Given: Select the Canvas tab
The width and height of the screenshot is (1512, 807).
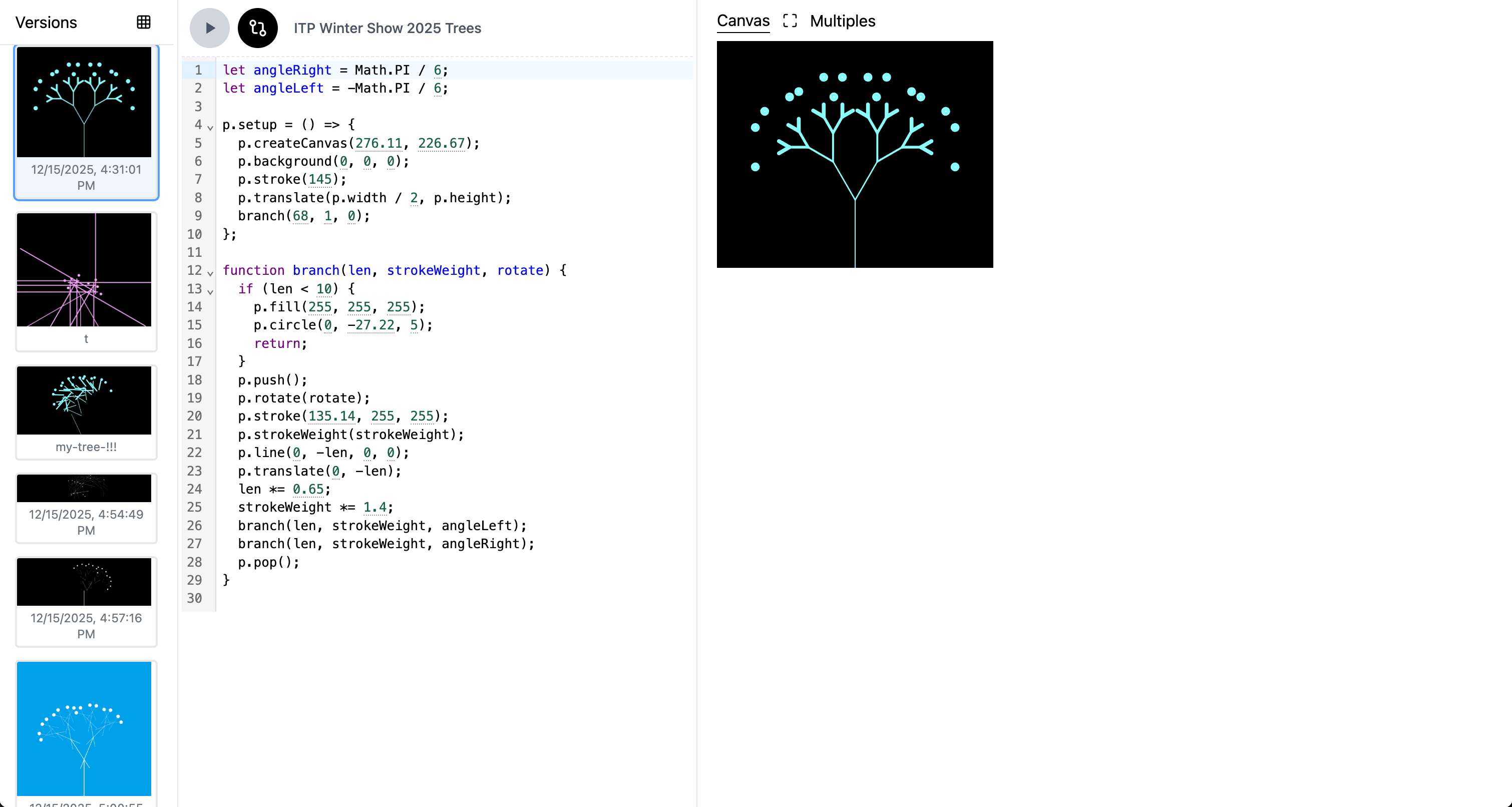Looking at the screenshot, I should [x=742, y=21].
